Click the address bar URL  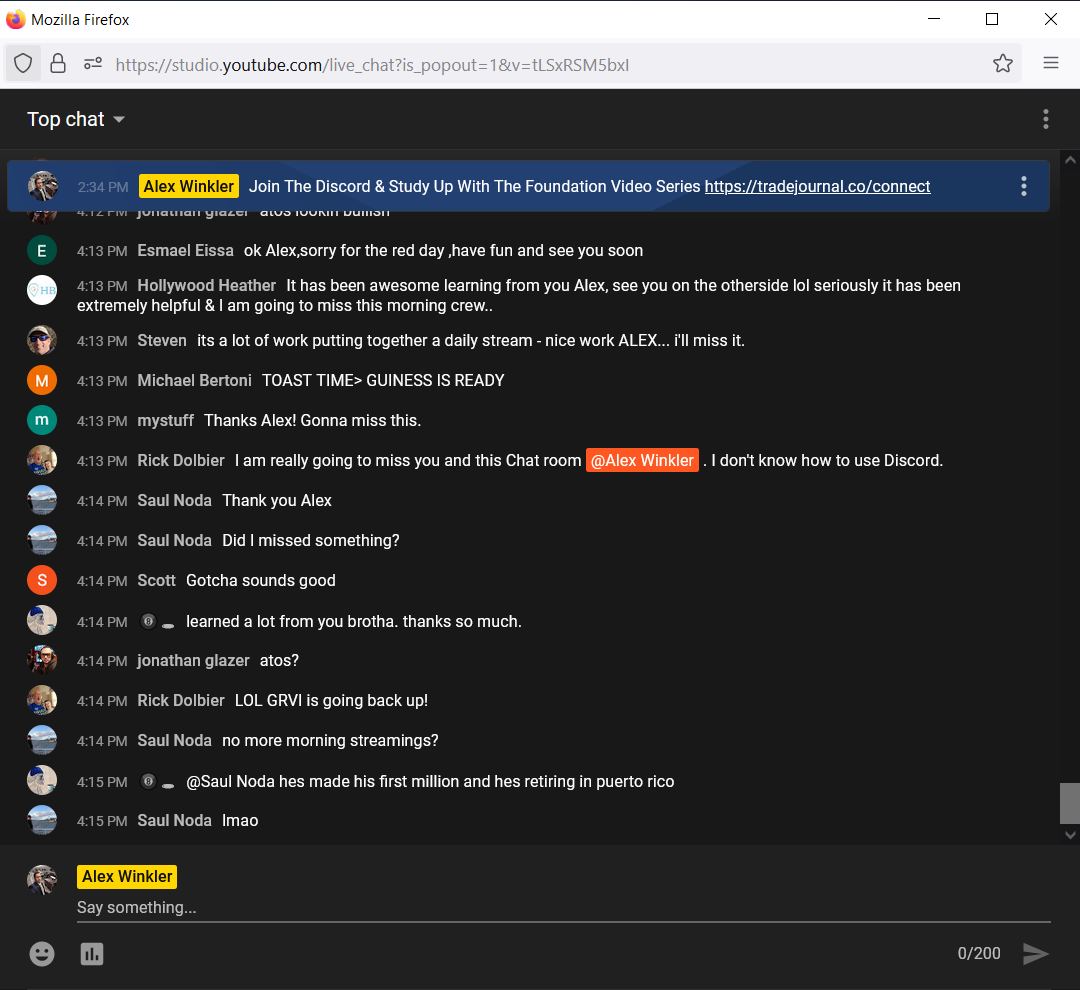373,63
